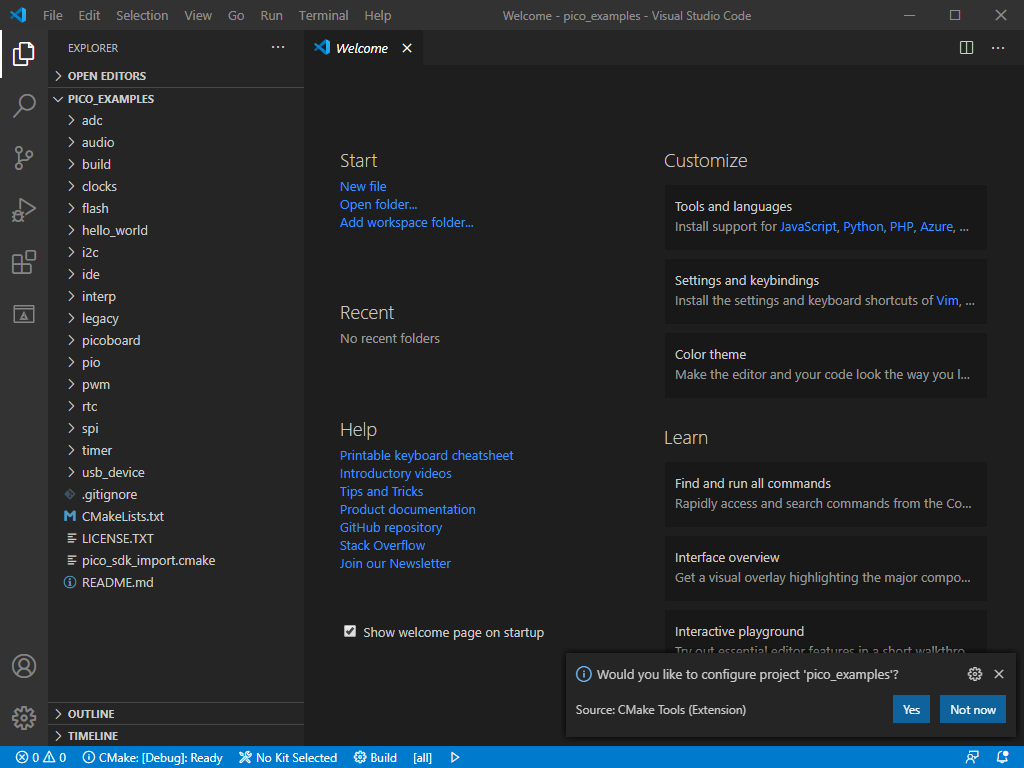The height and width of the screenshot is (768, 1024).
Task: Click No Kit Selected status item
Action: click(x=288, y=758)
